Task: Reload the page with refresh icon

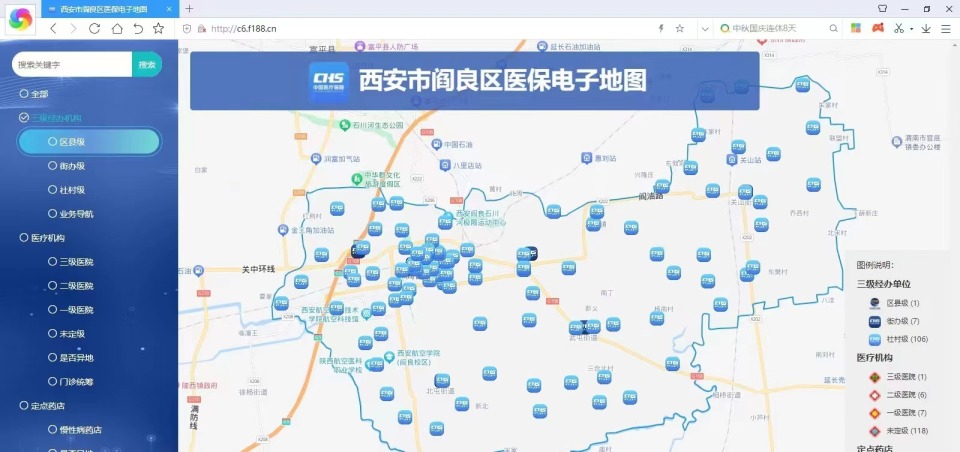Action: tap(94, 28)
